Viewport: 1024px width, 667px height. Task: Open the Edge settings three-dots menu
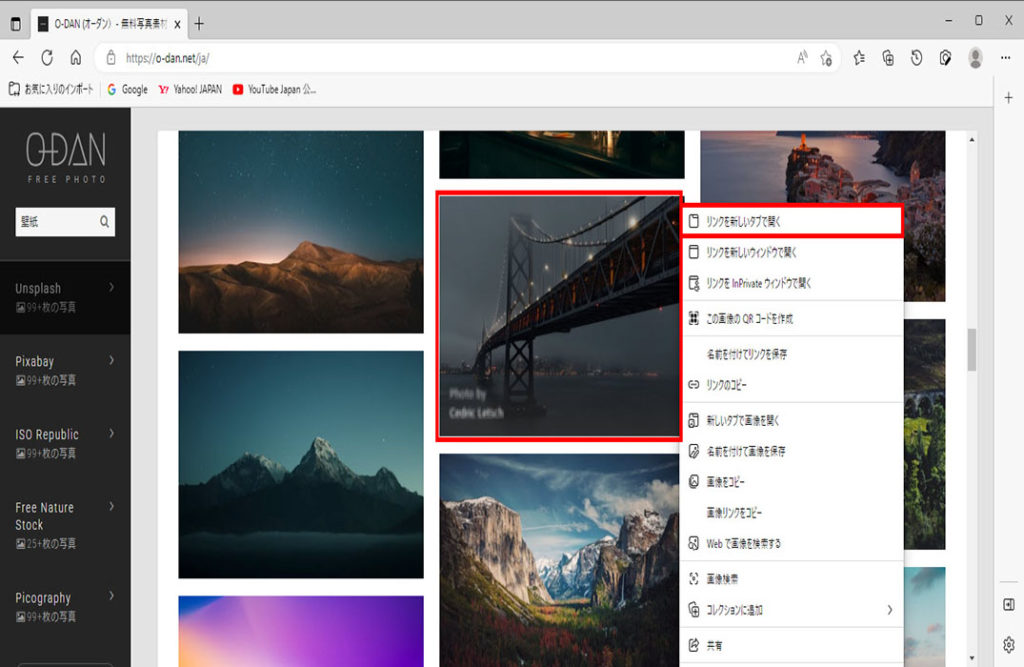click(x=1005, y=58)
